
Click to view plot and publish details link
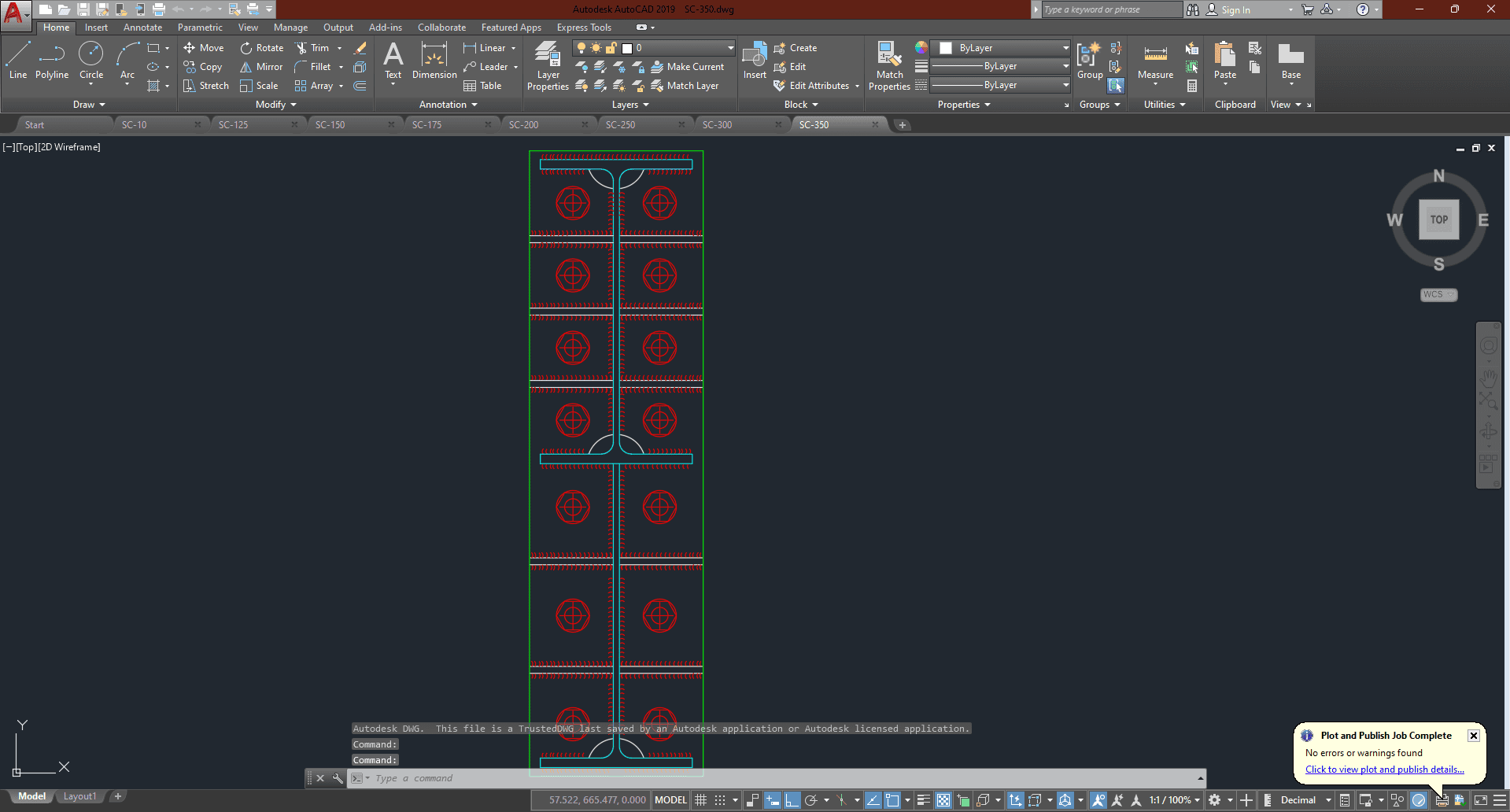click(x=1384, y=770)
